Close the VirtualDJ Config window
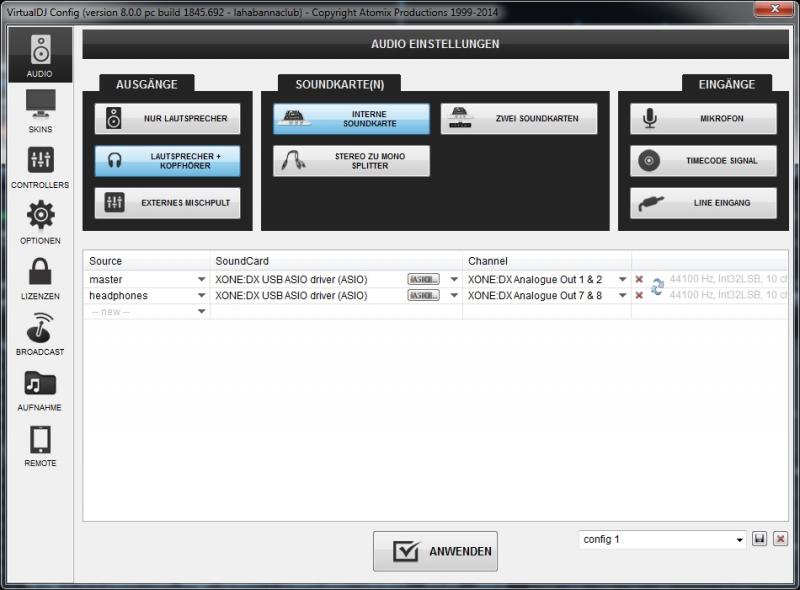The width and height of the screenshot is (800, 590). tap(774, 9)
